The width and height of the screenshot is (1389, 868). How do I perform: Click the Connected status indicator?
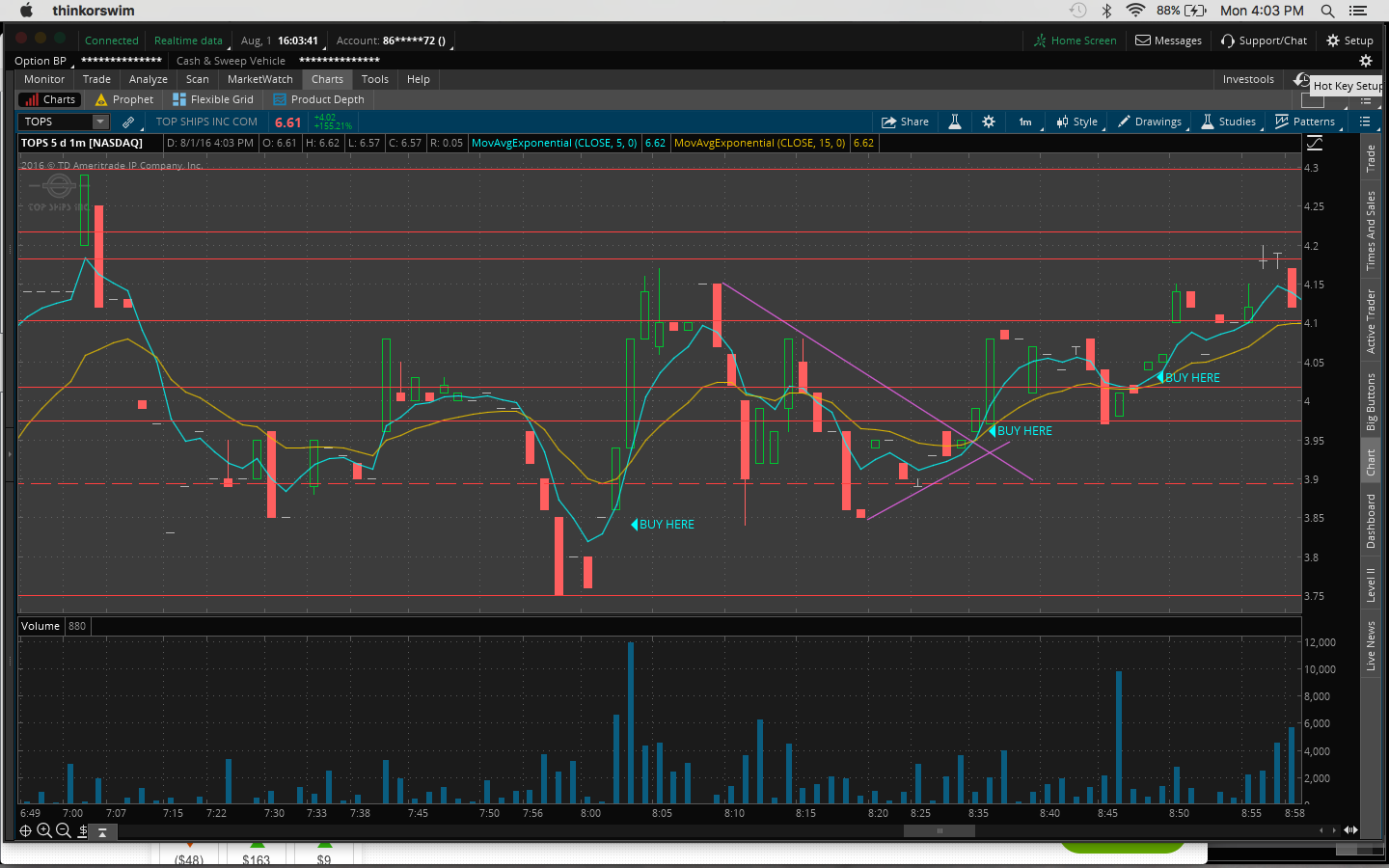coord(112,41)
